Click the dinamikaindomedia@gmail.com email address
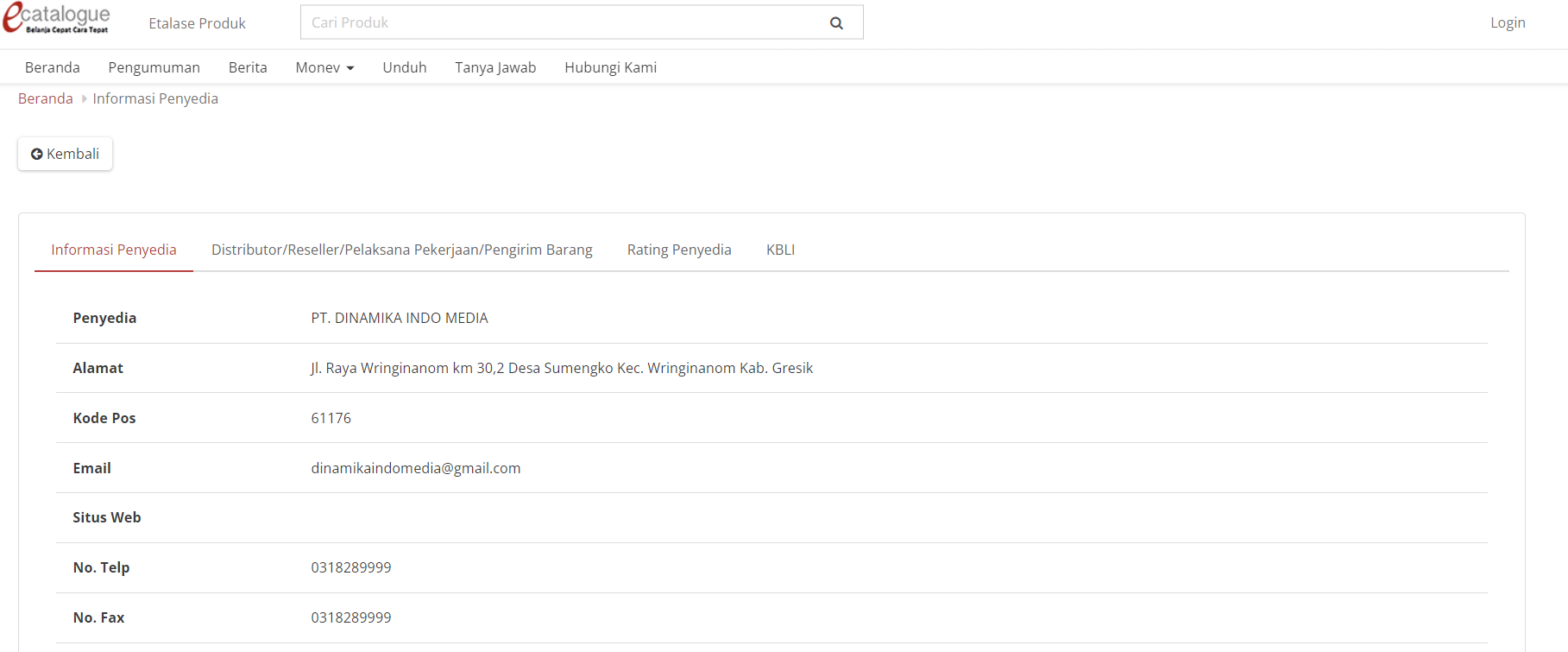 tap(416, 468)
